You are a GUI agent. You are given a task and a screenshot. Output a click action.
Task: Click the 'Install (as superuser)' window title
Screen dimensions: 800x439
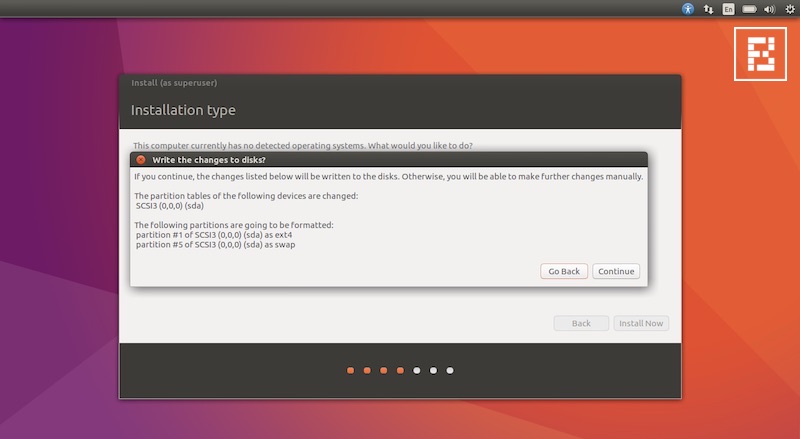pos(174,82)
